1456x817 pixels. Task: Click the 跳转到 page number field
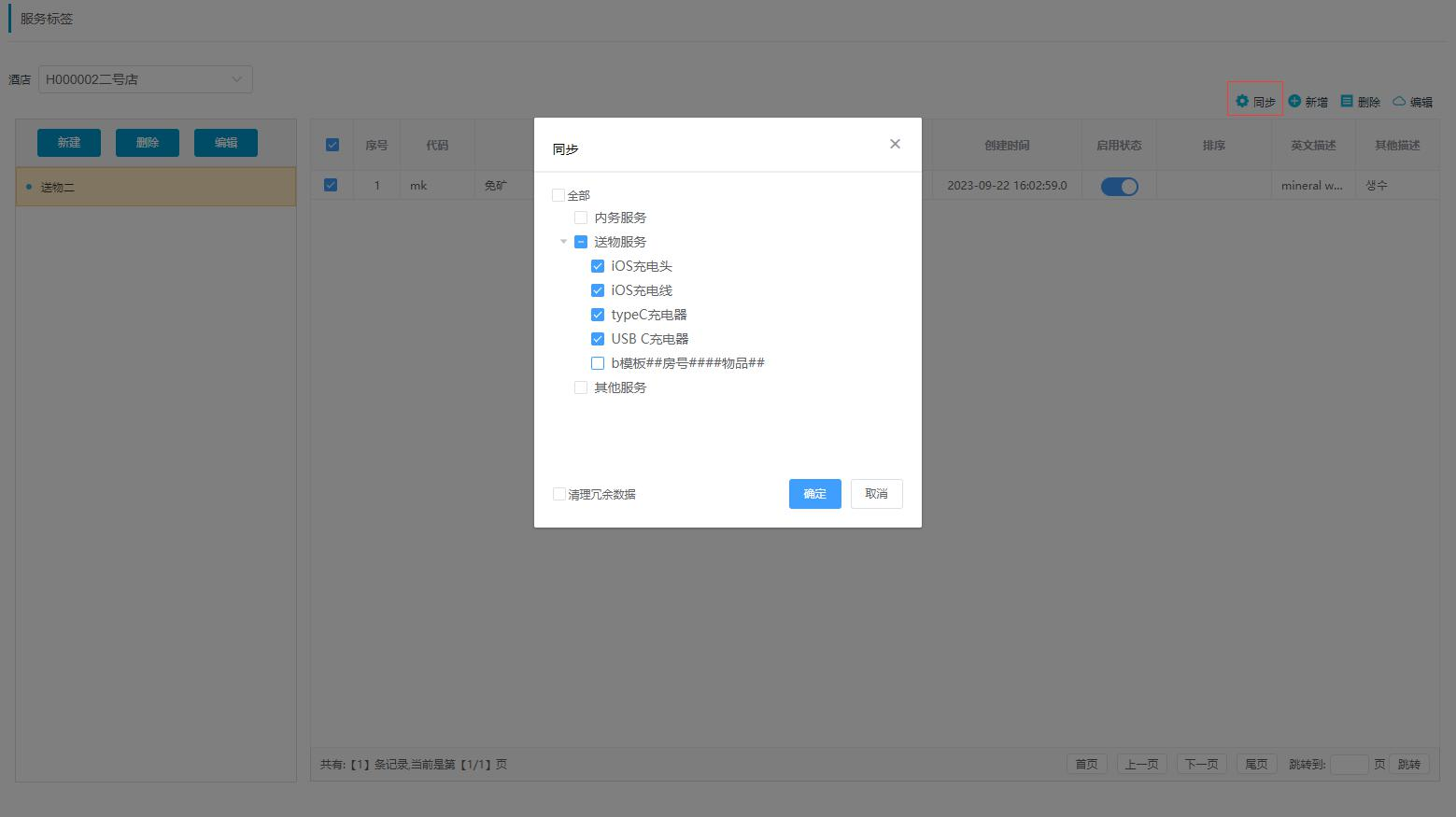(1349, 765)
